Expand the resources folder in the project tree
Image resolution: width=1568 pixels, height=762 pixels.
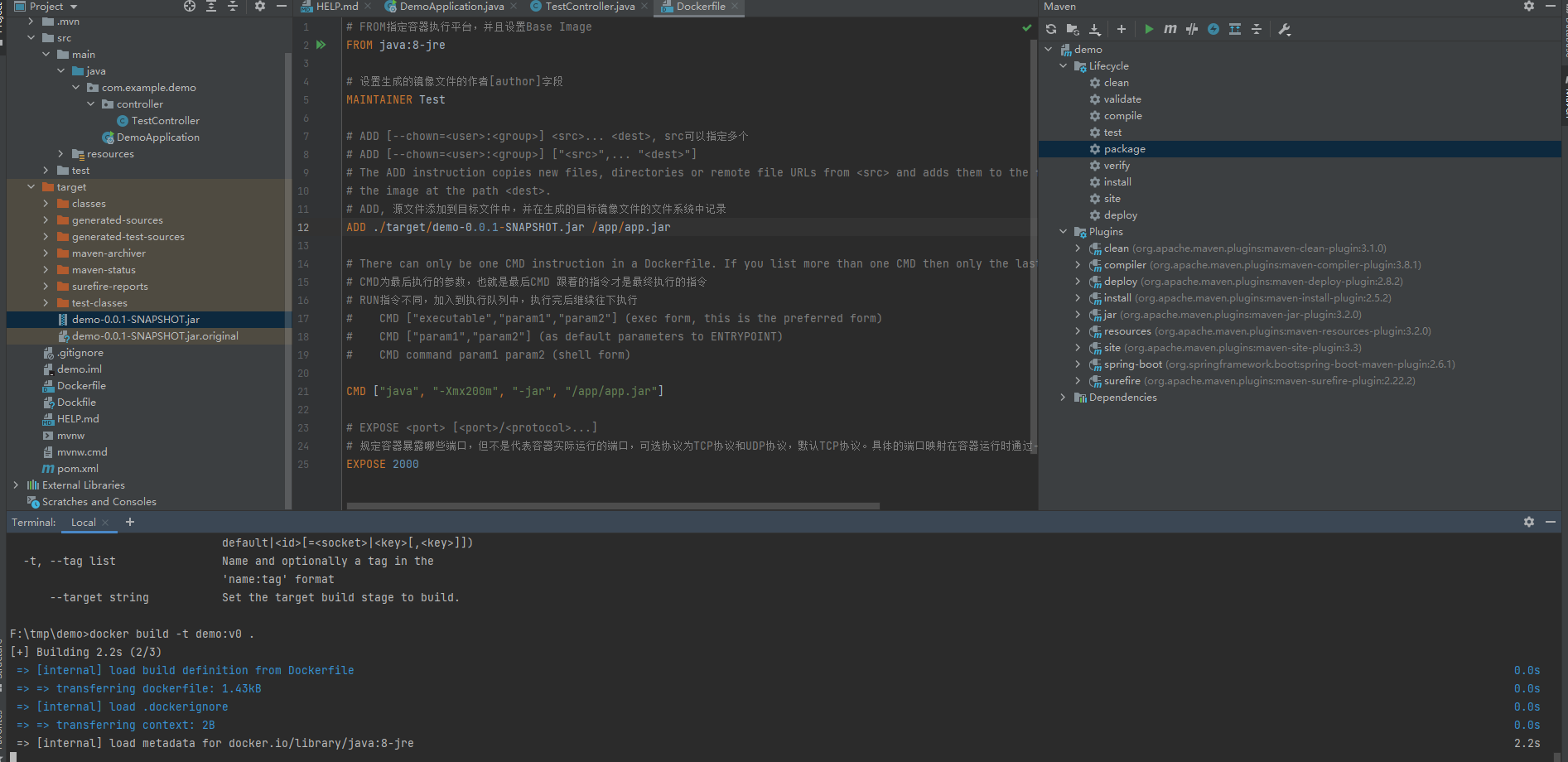(x=60, y=154)
